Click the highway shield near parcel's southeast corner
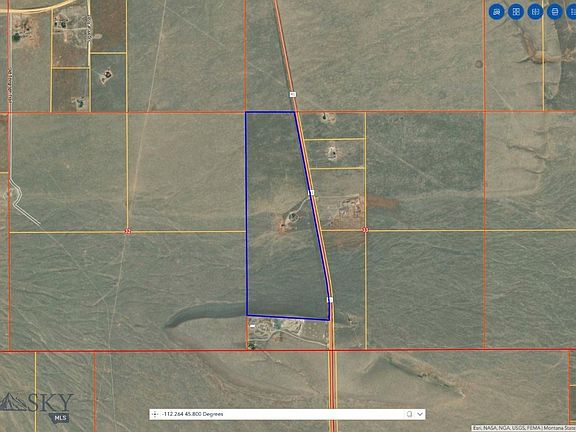The height and width of the screenshot is (432, 576). 330,300
